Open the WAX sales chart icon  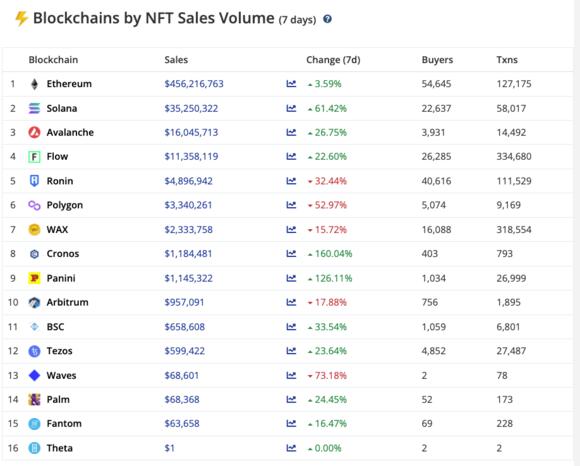[x=291, y=230]
